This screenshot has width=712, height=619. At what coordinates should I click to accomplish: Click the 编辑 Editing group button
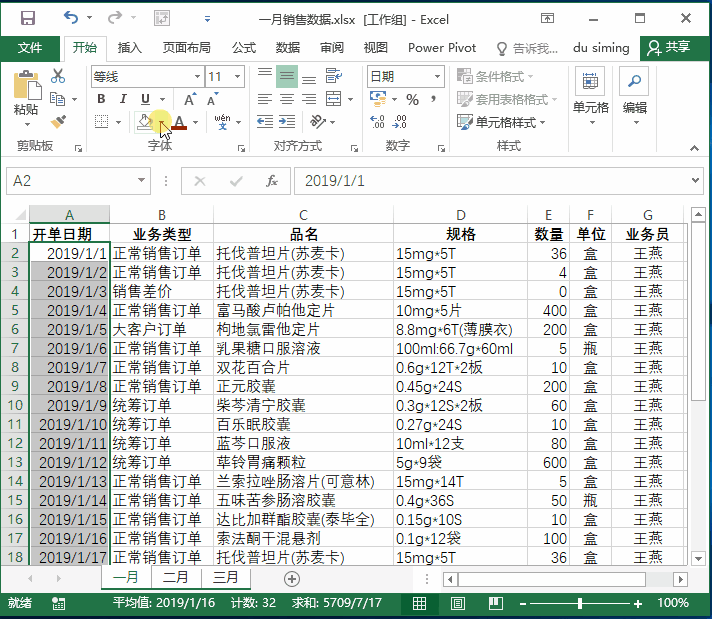point(634,97)
